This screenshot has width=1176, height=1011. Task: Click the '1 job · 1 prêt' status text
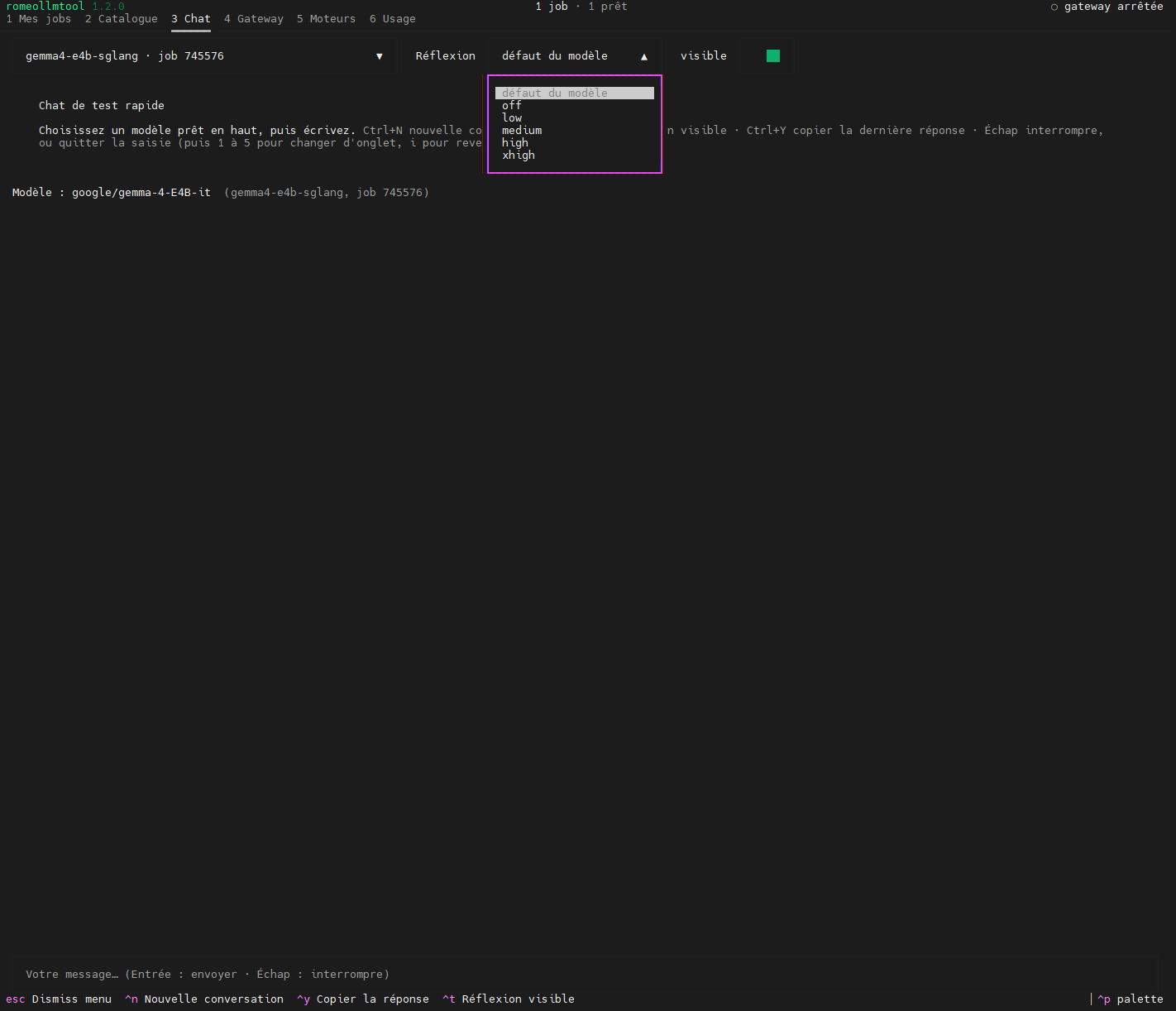pyautogui.click(x=581, y=7)
